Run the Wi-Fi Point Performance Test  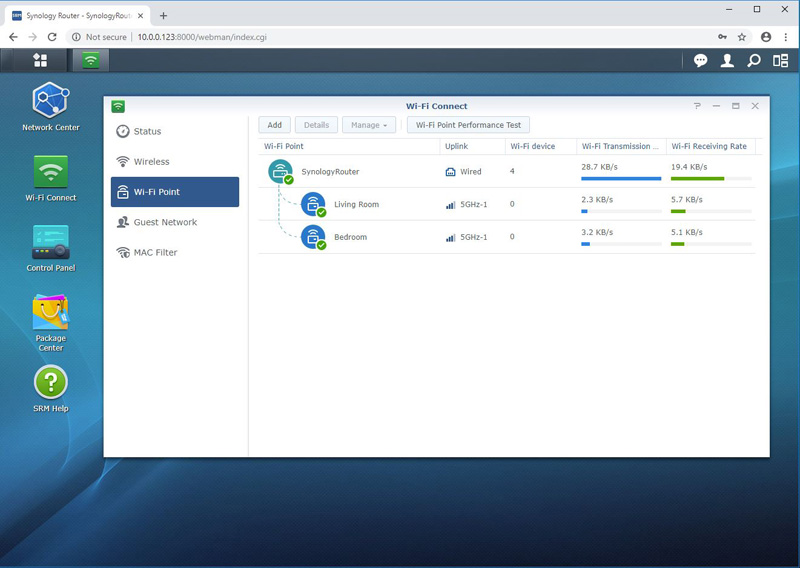(468, 125)
